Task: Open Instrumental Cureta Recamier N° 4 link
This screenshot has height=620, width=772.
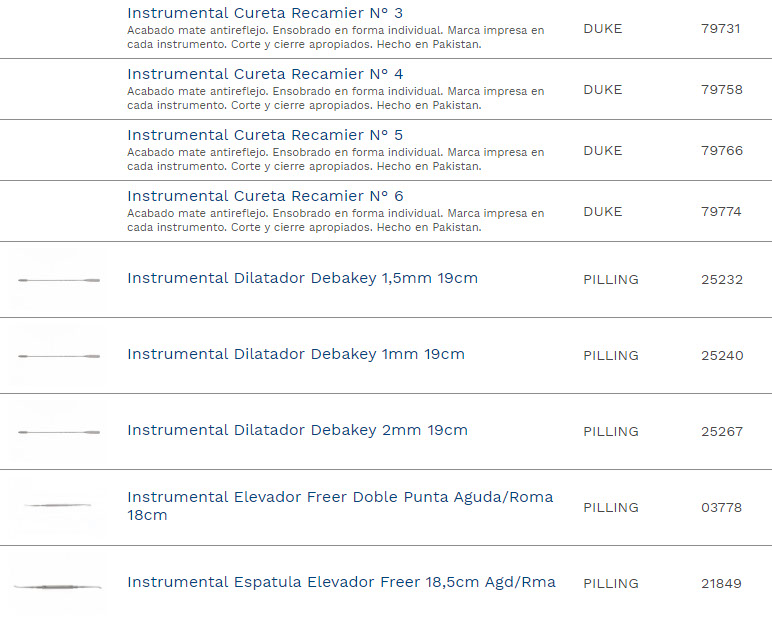Action: tap(265, 75)
